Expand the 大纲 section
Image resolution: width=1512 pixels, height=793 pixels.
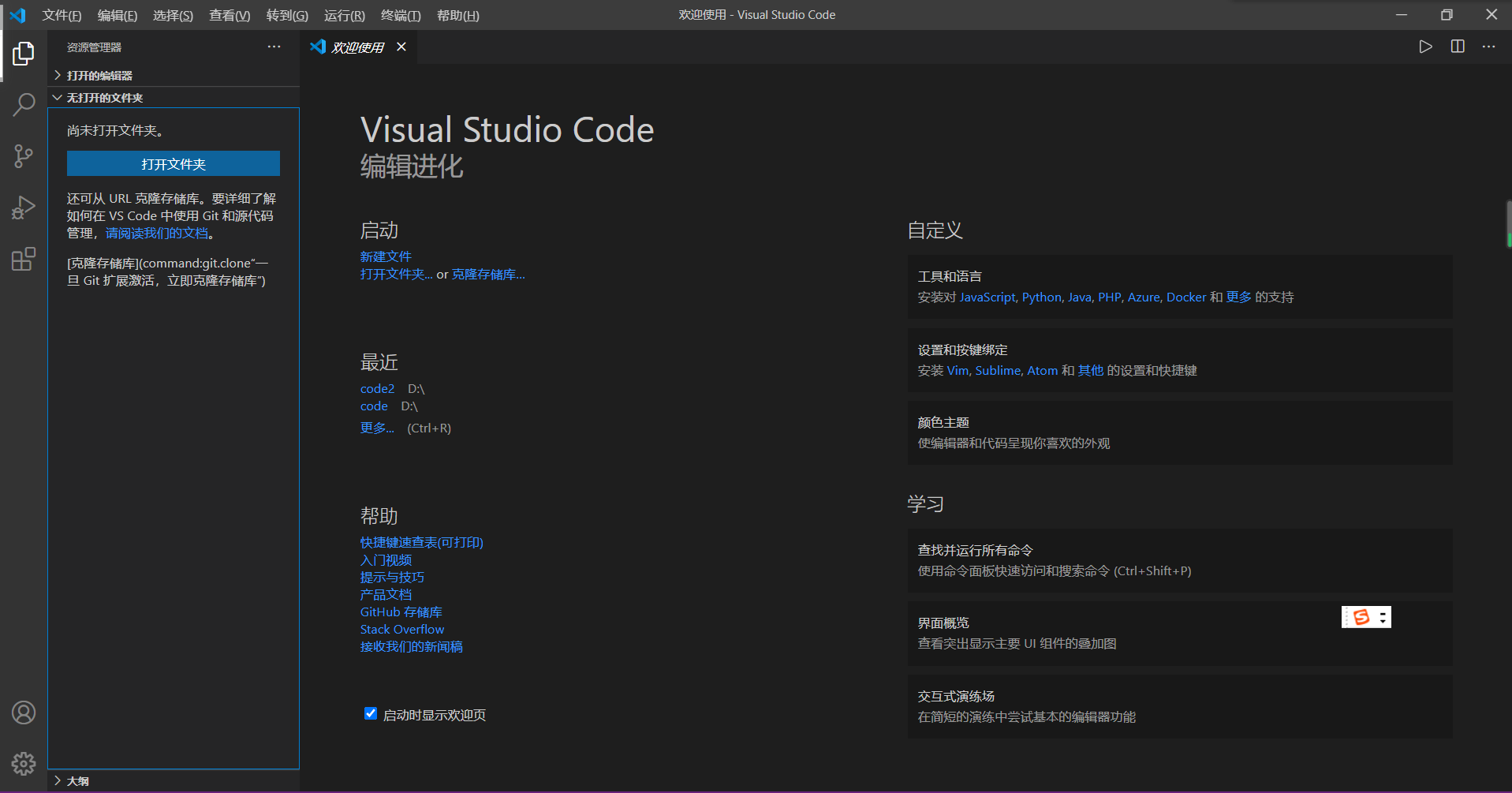[x=174, y=780]
